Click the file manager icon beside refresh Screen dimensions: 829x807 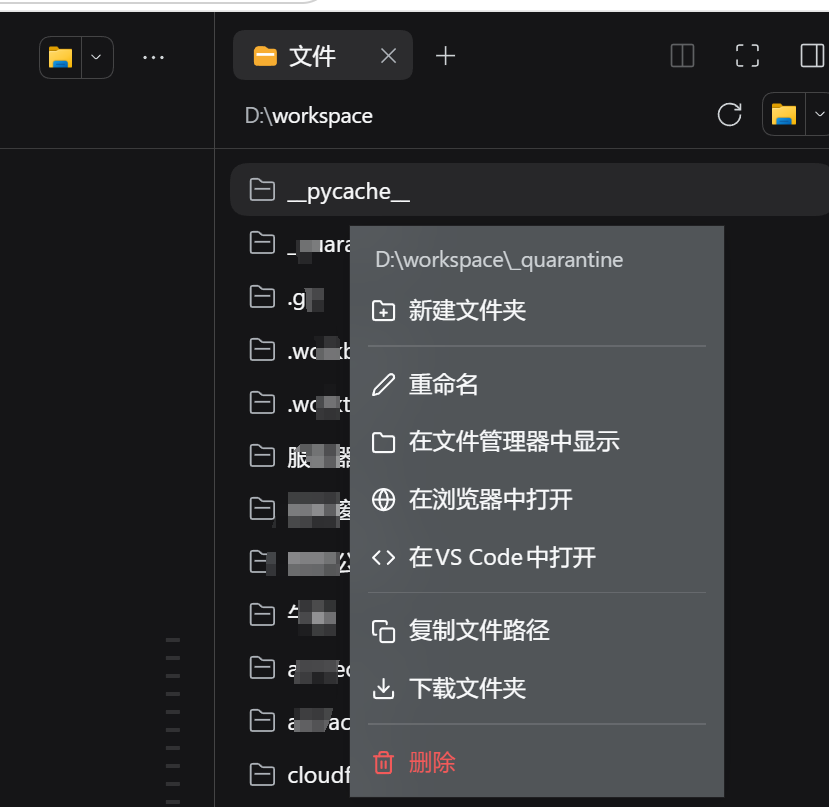click(x=784, y=114)
